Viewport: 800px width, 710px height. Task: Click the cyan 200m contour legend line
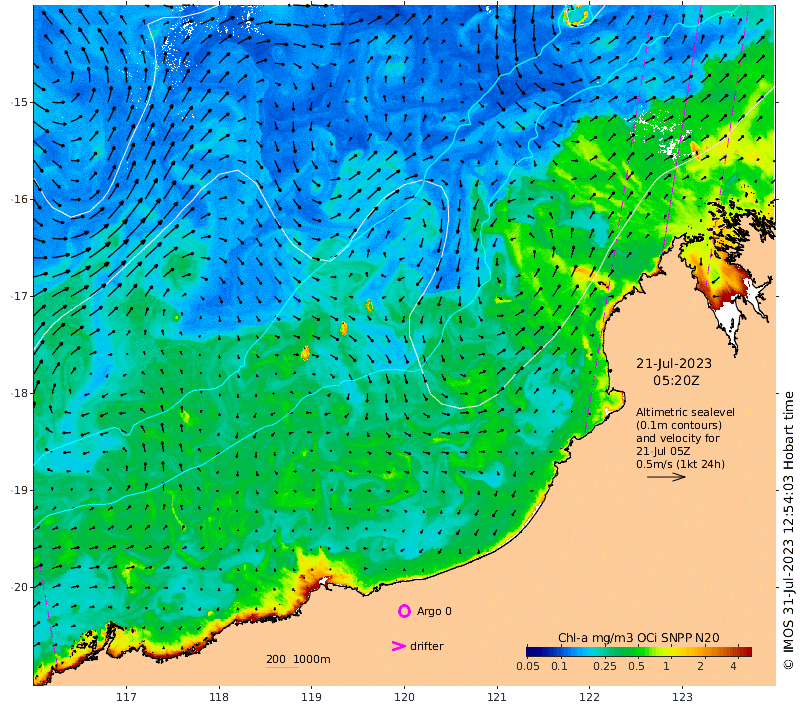point(282,667)
